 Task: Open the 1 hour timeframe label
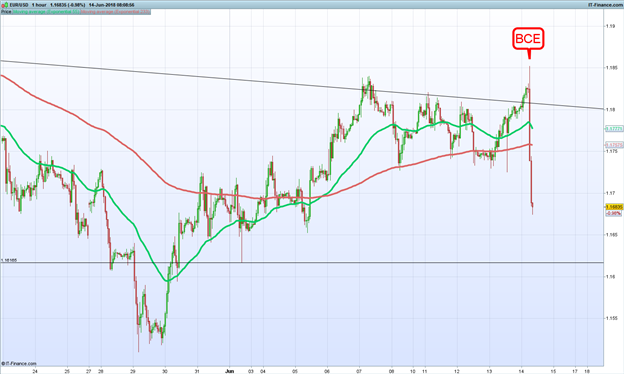click(39, 5)
